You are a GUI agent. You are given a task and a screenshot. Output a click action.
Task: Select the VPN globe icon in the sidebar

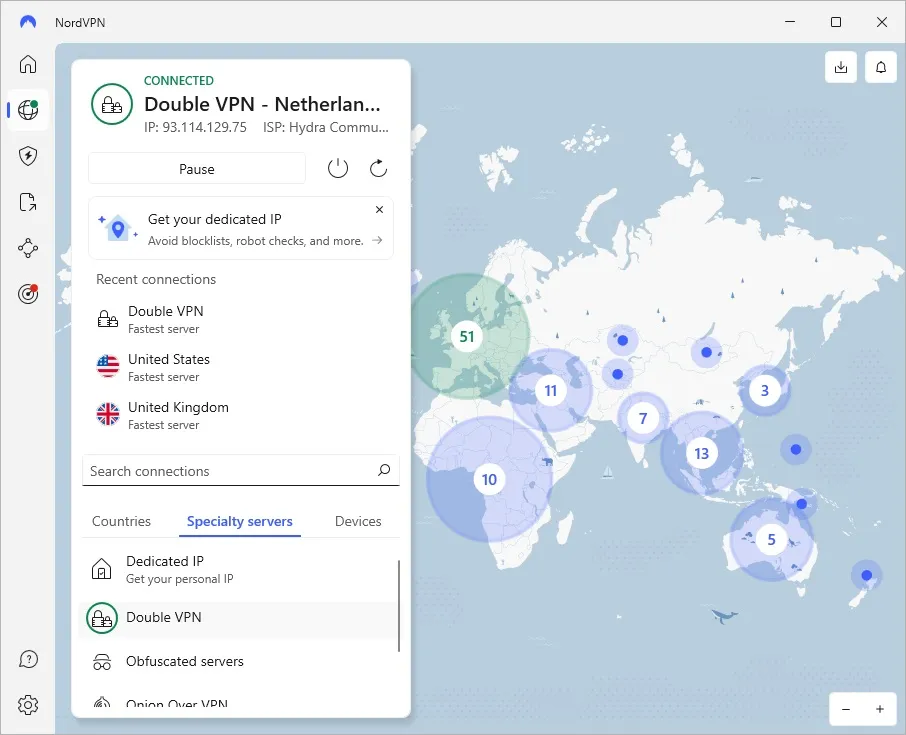(x=27, y=110)
